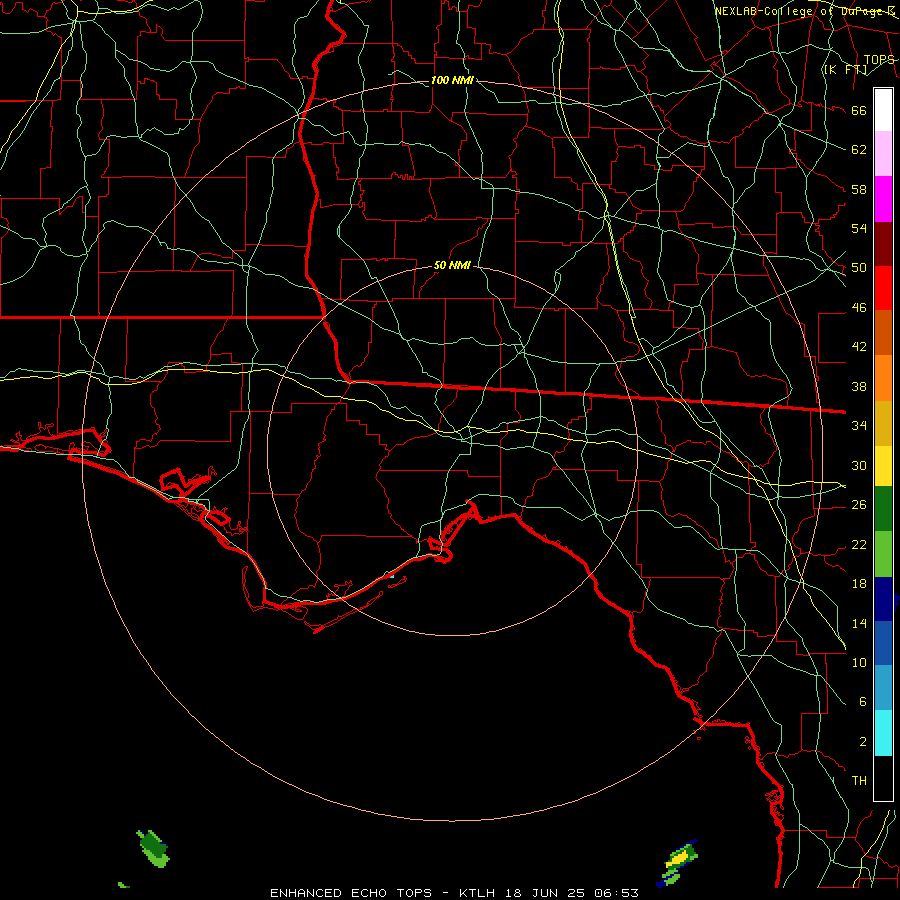The width and height of the screenshot is (900, 900).
Task: Select the dark orange legend swatch
Action: (x=883, y=333)
